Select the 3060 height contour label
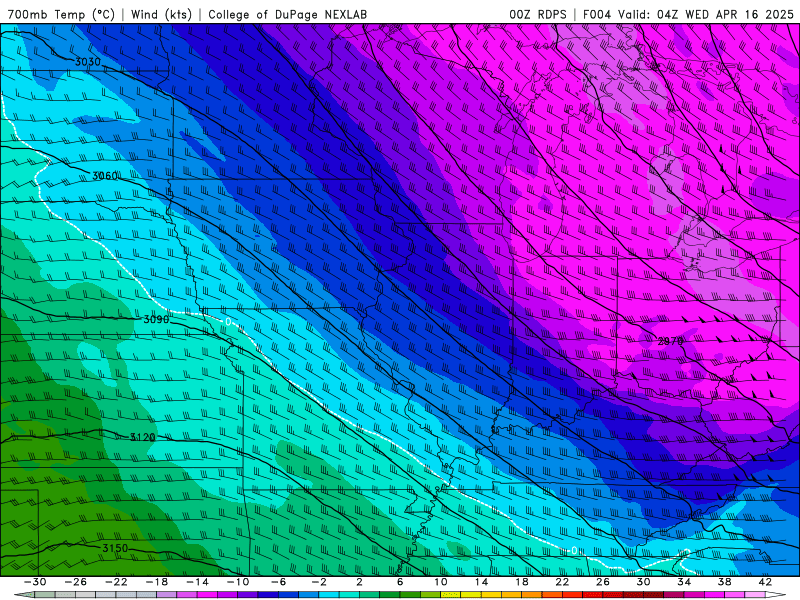 pyautogui.click(x=105, y=176)
